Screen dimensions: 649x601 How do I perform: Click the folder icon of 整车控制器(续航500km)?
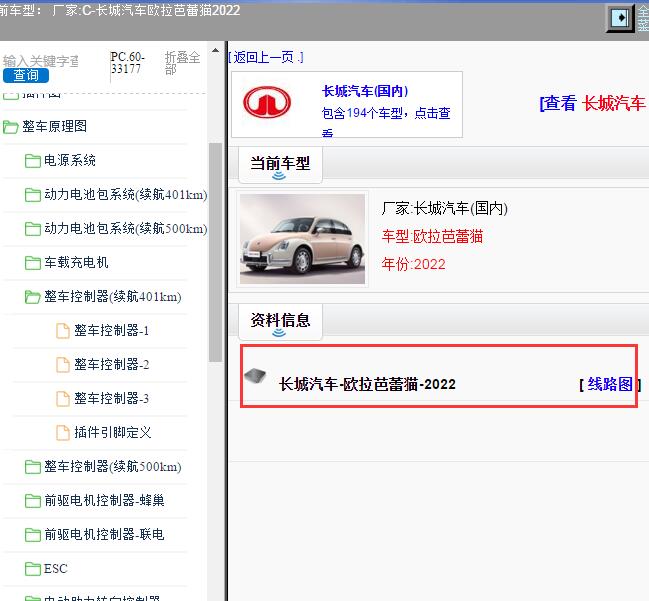point(33,467)
